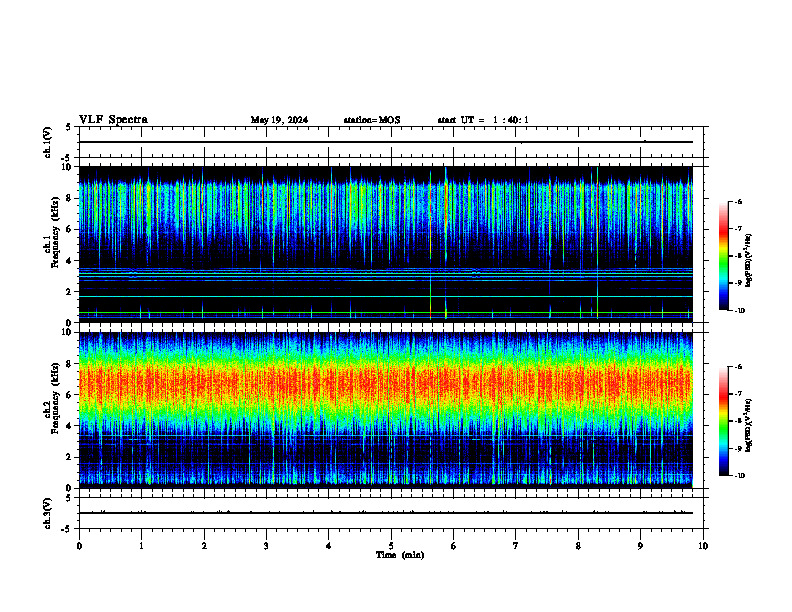This screenshot has height=612, width=792.
Task: Click the "ch.3(V)" axis label
Action: (x=48, y=513)
